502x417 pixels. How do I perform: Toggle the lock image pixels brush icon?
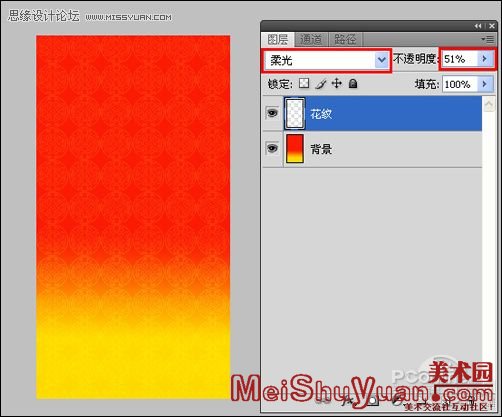320,84
